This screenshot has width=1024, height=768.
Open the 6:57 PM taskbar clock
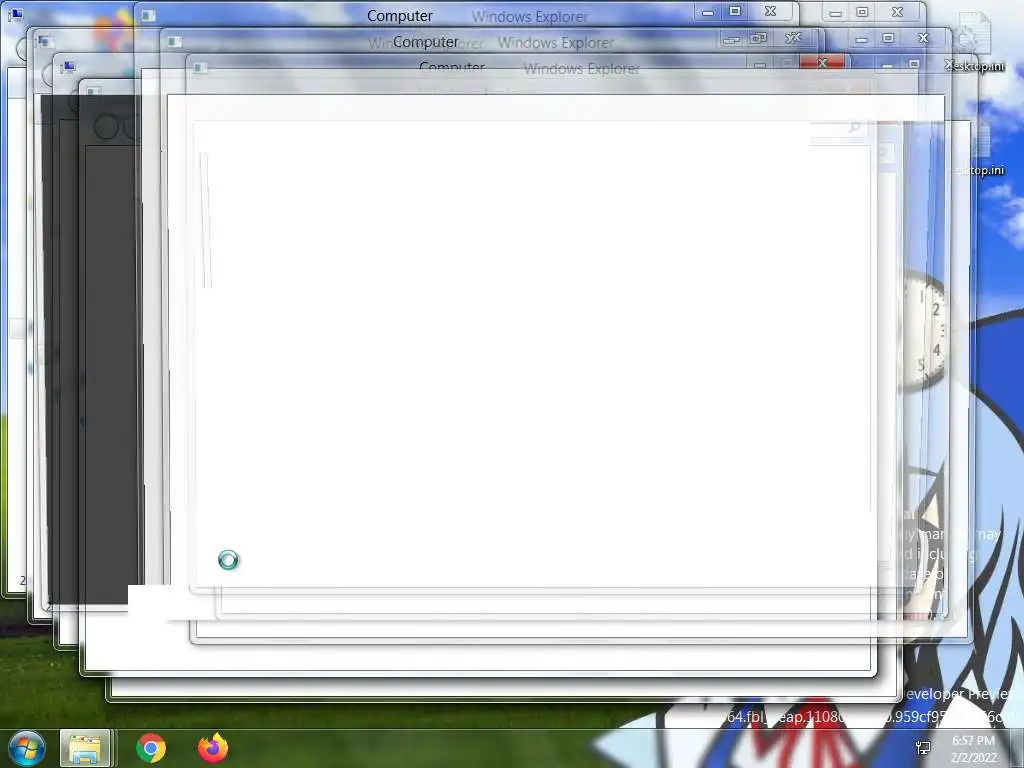(x=973, y=749)
